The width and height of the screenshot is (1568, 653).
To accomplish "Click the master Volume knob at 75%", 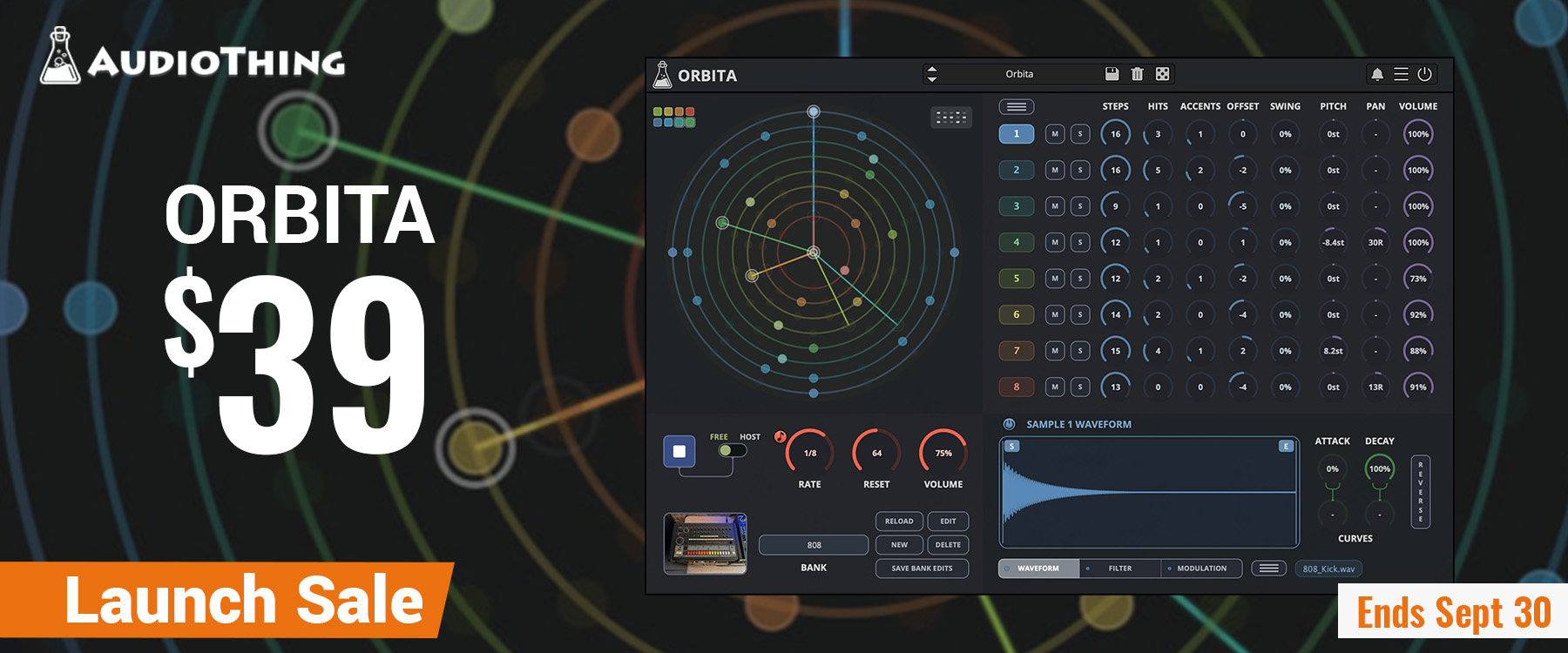I will 943,453.
